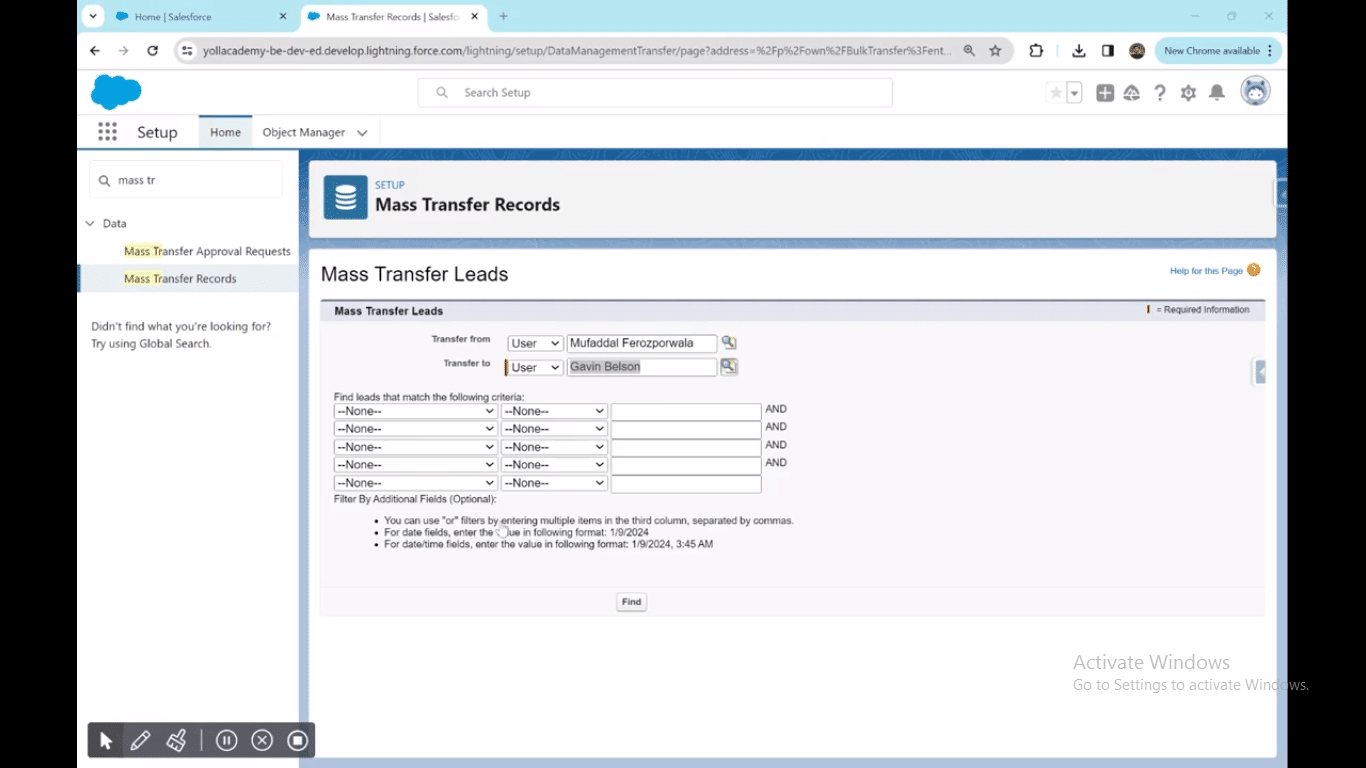Screen dimensions: 1366x768
Task: Open browser downloads icon
Action: (x=1078, y=50)
